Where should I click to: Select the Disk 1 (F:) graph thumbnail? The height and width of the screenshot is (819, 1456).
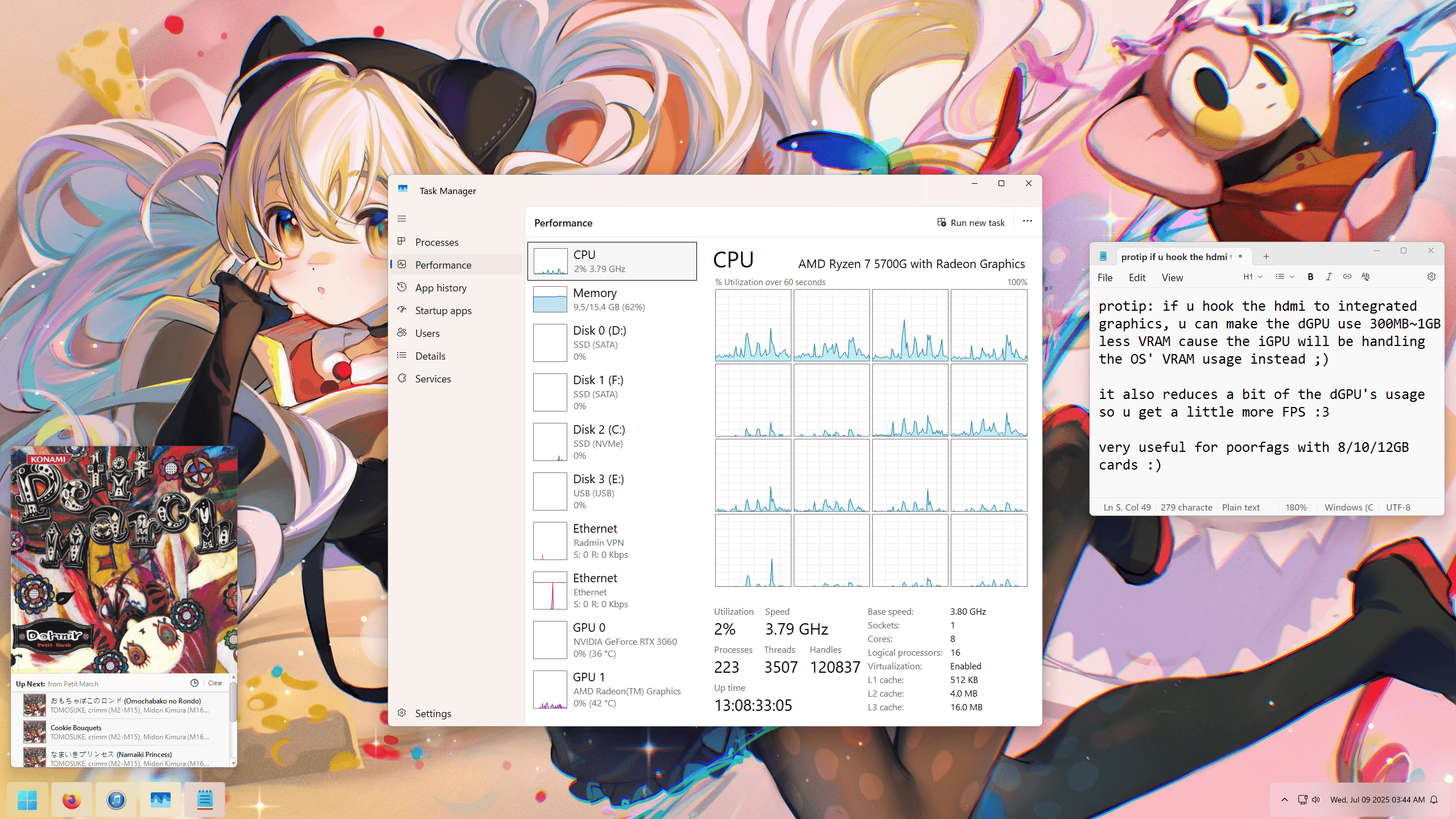pos(550,392)
